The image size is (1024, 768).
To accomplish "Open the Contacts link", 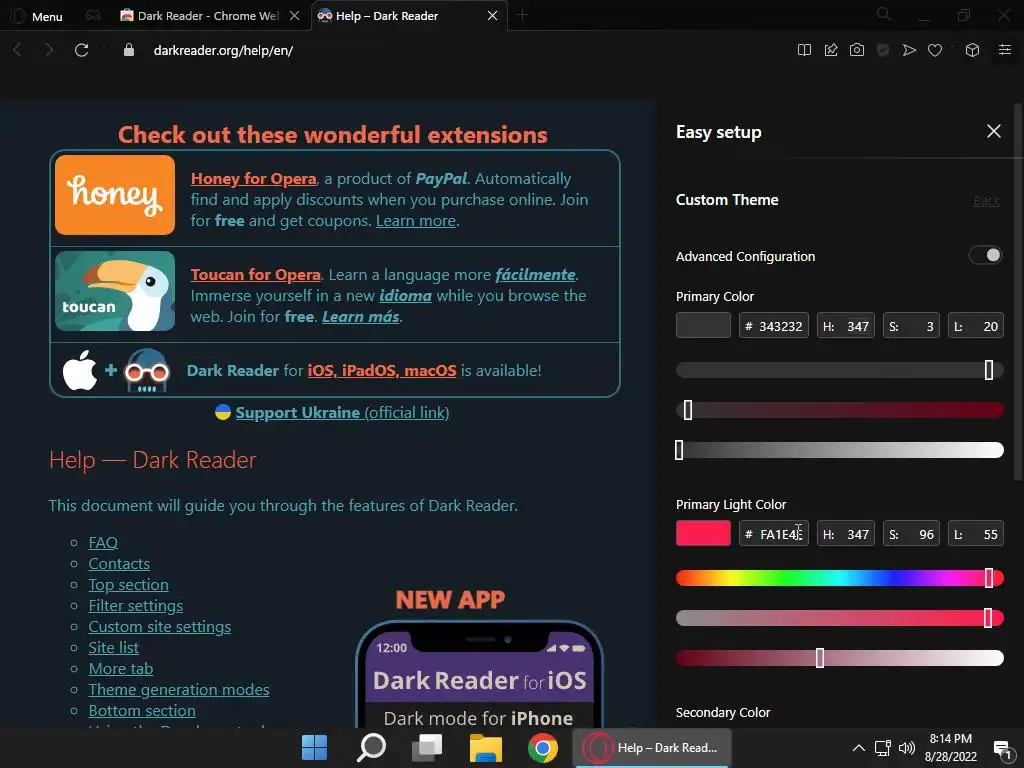I will tap(119, 564).
